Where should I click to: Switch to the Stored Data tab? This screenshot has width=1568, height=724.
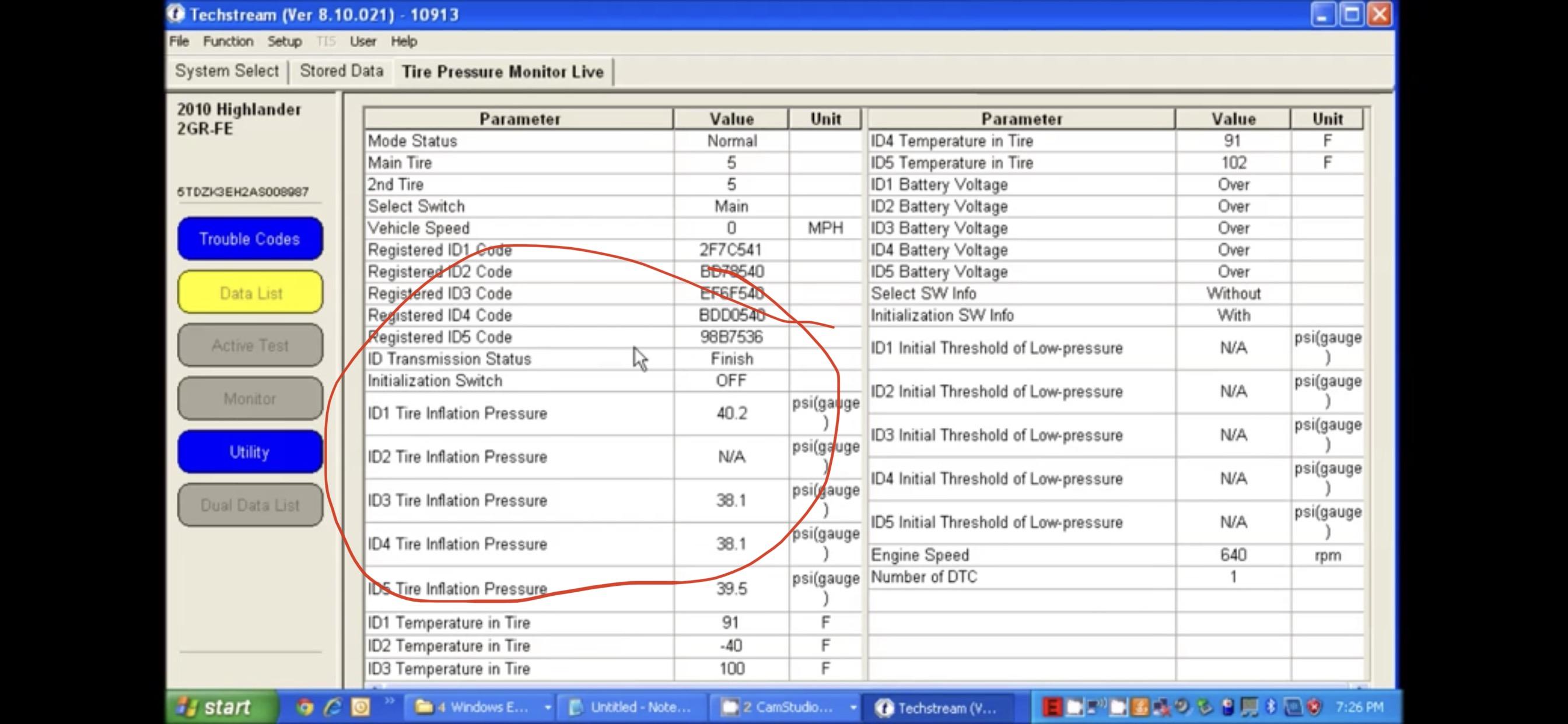tap(341, 71)
